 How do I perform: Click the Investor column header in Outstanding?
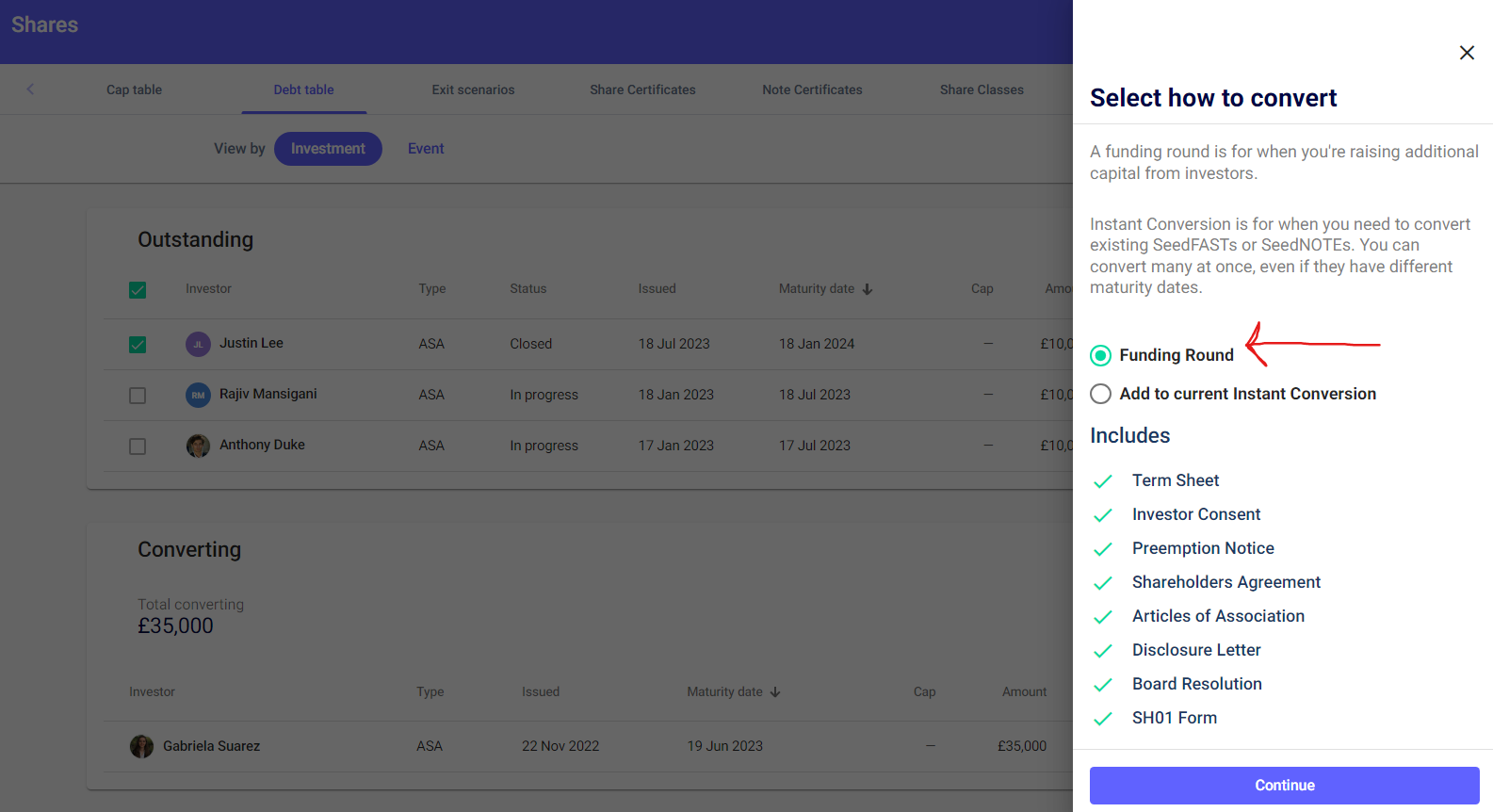click(208, 289)
